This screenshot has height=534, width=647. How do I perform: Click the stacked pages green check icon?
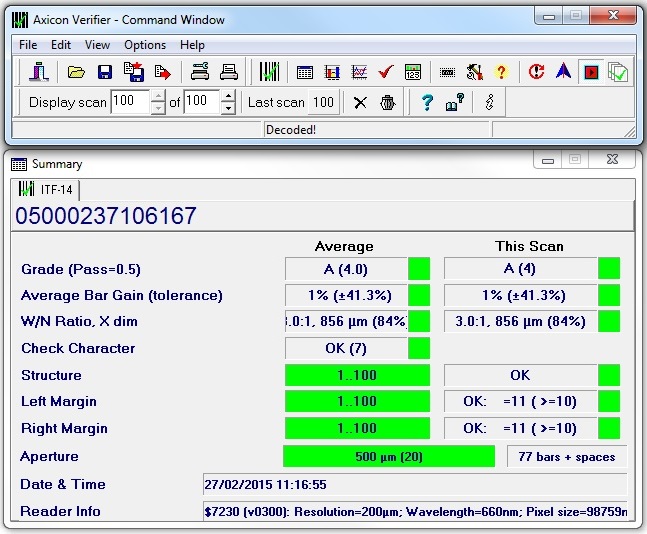[618, 72]
